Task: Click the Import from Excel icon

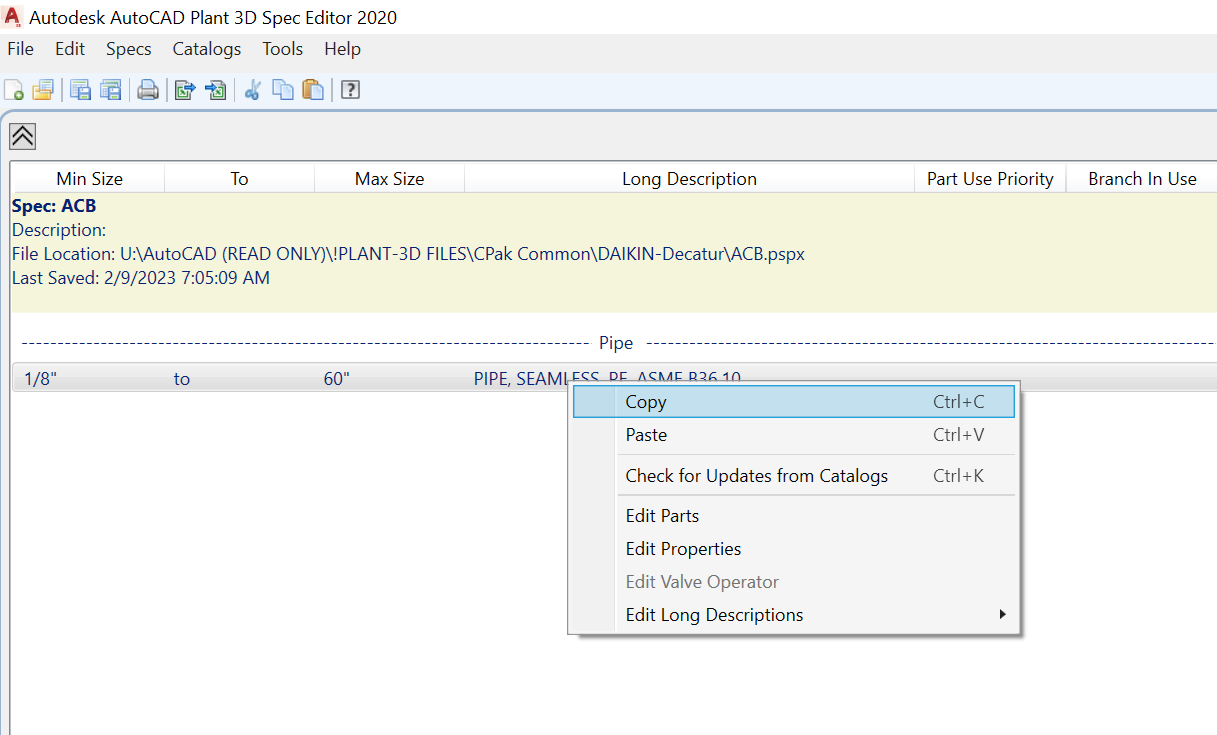Action: click(x=215, y=90)
